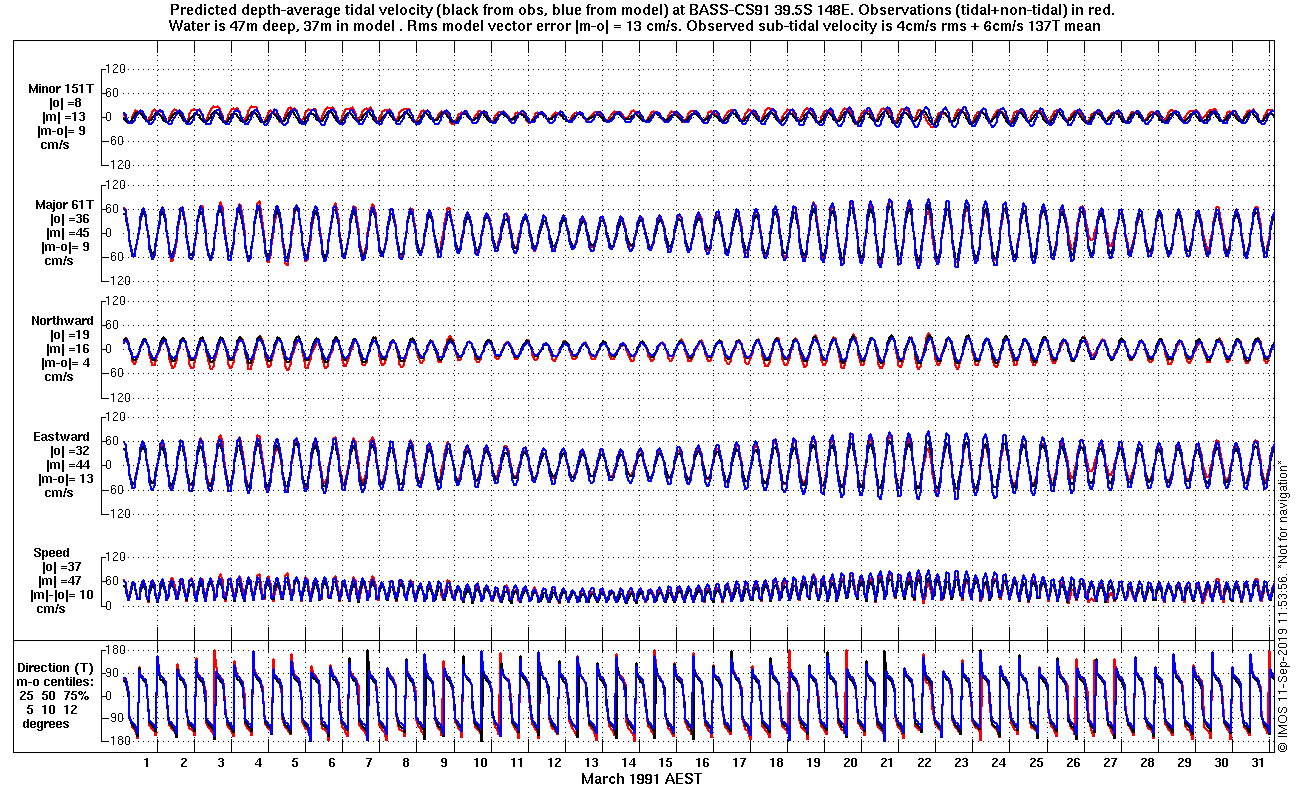The width and height of the screenshot is (1300, 800).
Task: Click day 1 on the date axis
Action: (x=146, y=763)
